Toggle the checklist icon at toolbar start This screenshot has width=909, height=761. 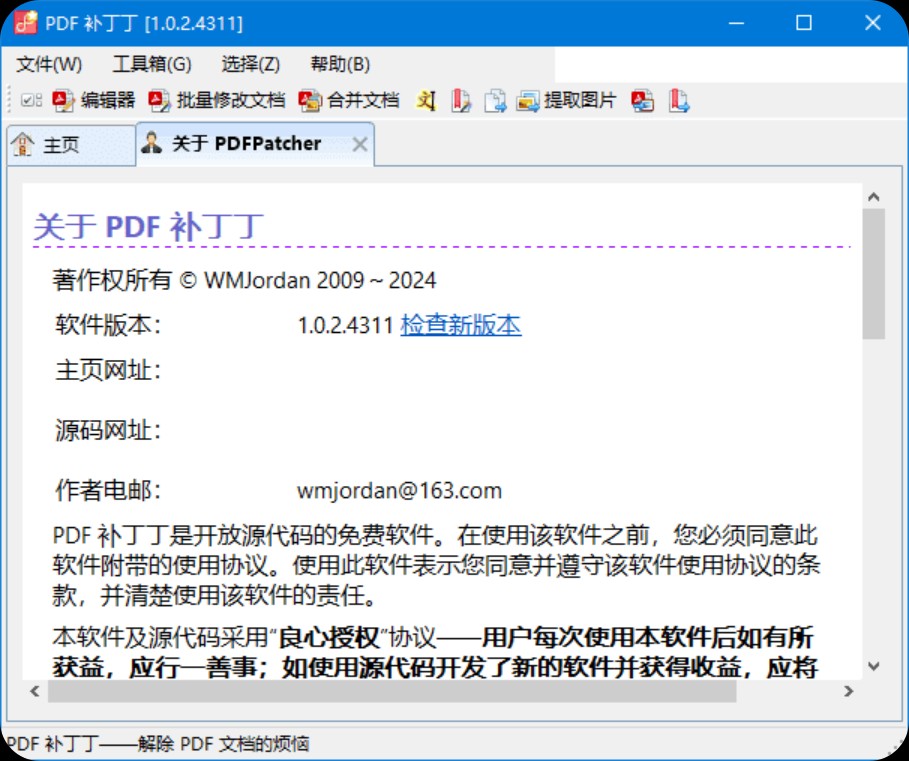click(x=32, y=100)
